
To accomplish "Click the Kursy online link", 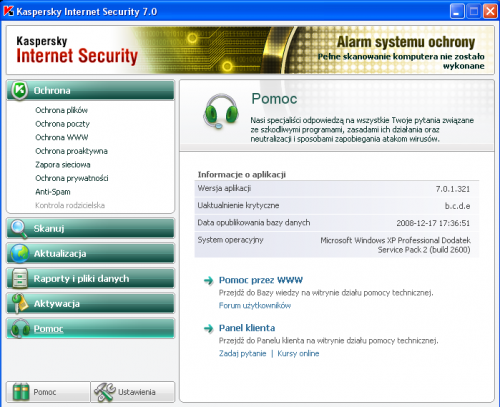I will click(x=298, y=353).
